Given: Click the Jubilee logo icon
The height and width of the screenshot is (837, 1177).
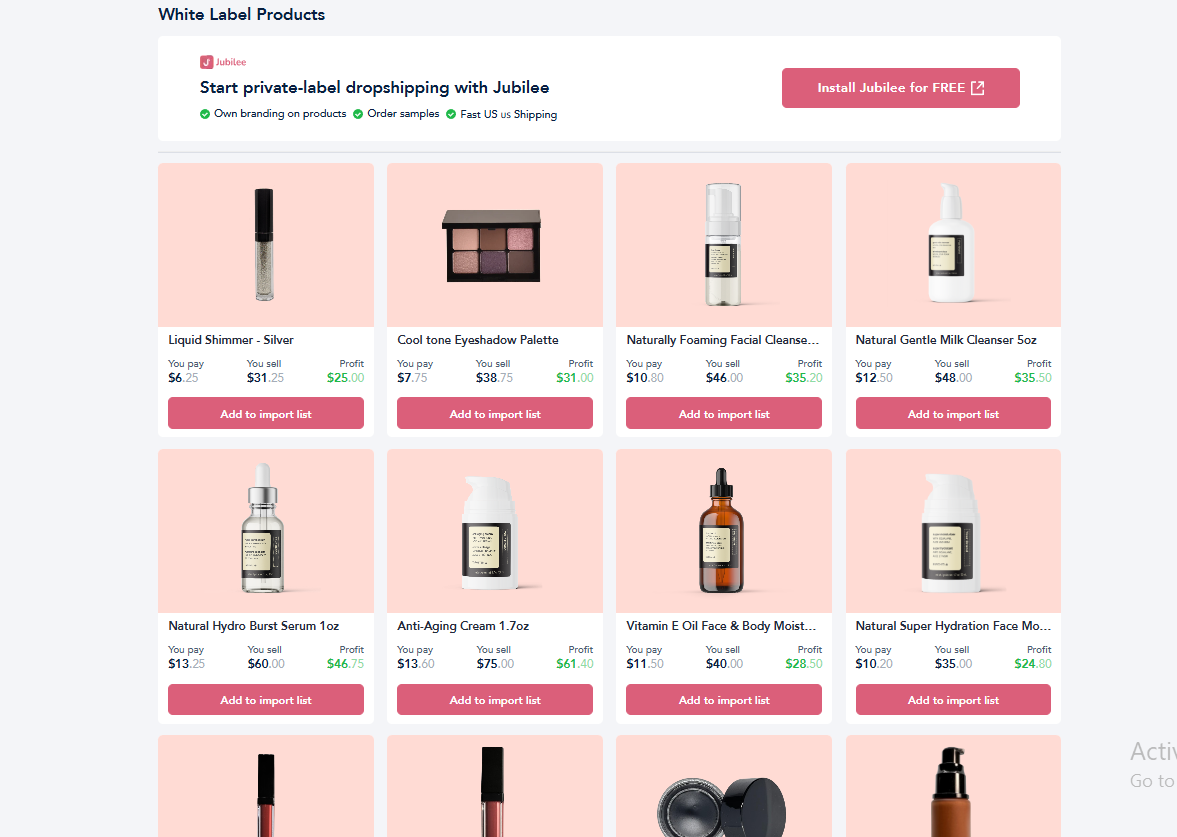Looking at the screenshot, I should click(206, 62).
